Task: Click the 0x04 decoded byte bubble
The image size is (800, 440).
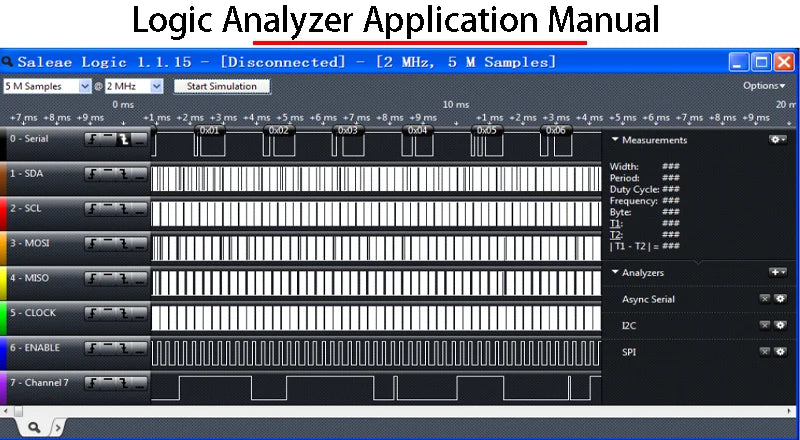Action: tap(417, 130)
